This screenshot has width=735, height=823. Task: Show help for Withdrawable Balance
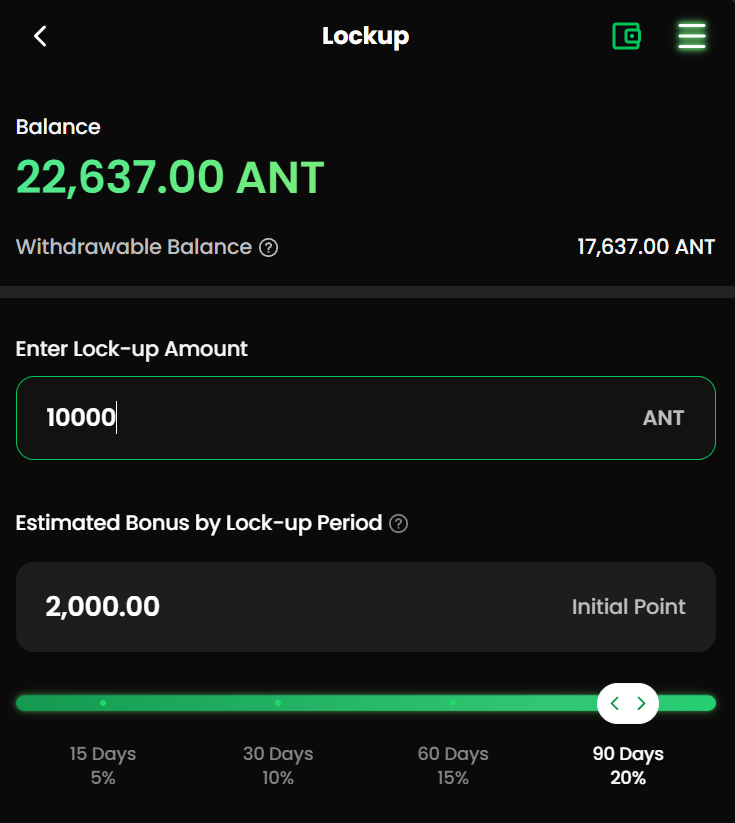coord(268,247)
